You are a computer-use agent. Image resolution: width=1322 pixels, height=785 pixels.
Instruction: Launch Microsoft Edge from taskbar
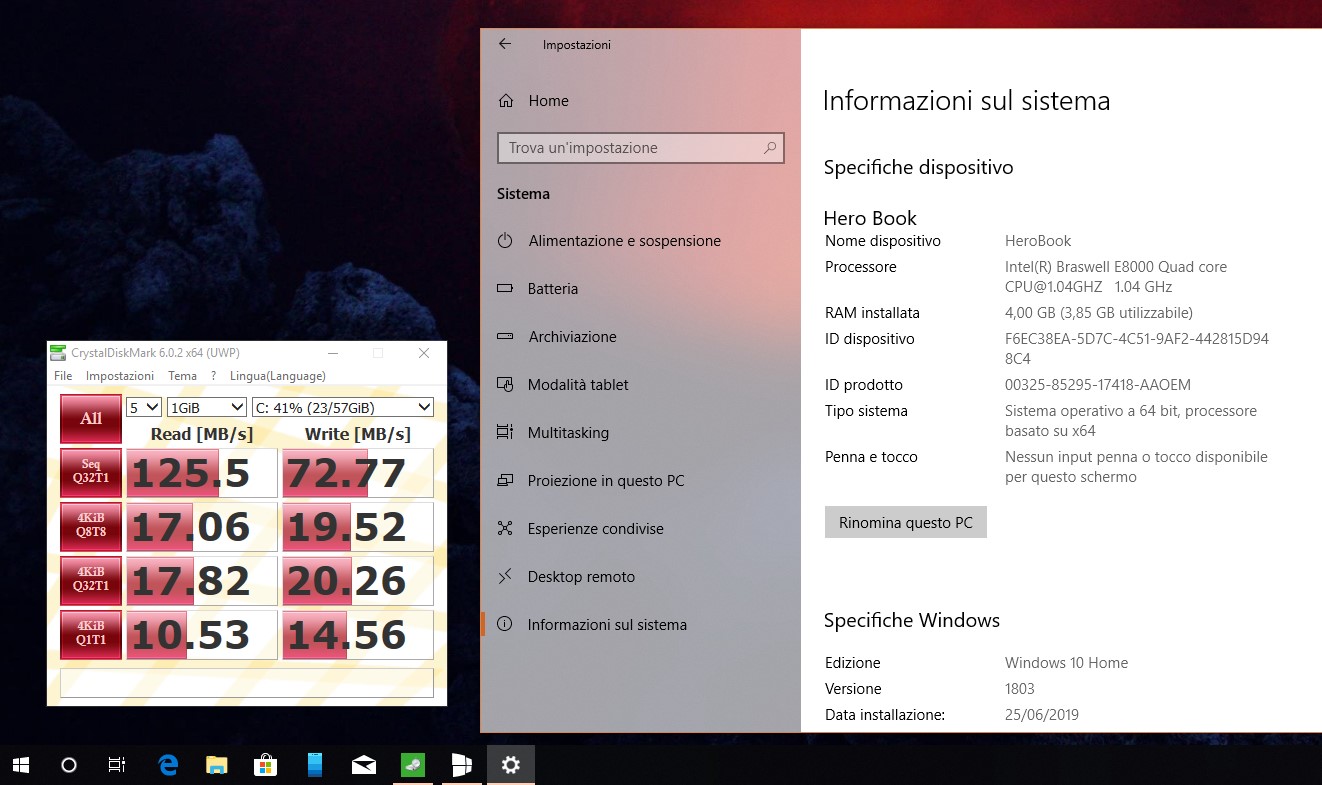168,765
